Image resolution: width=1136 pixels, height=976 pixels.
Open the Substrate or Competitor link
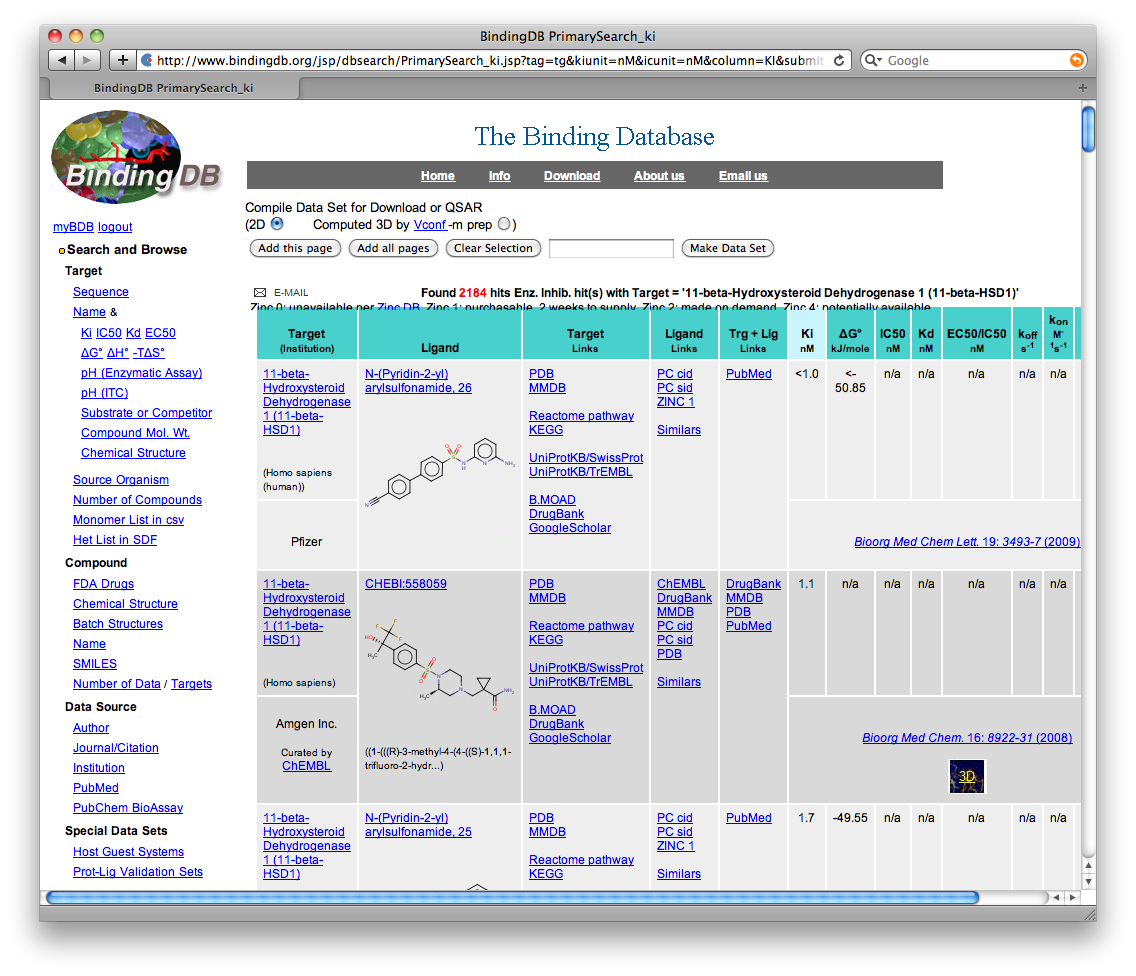point(146,412)
